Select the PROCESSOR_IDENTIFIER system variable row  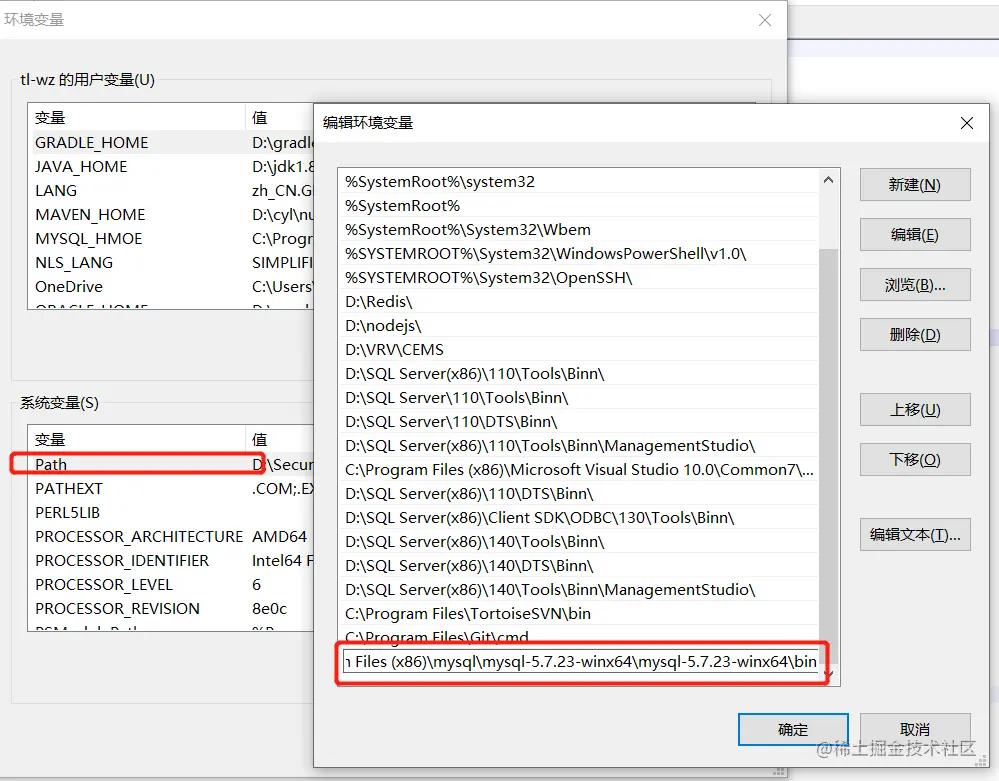tap(171, 561)
